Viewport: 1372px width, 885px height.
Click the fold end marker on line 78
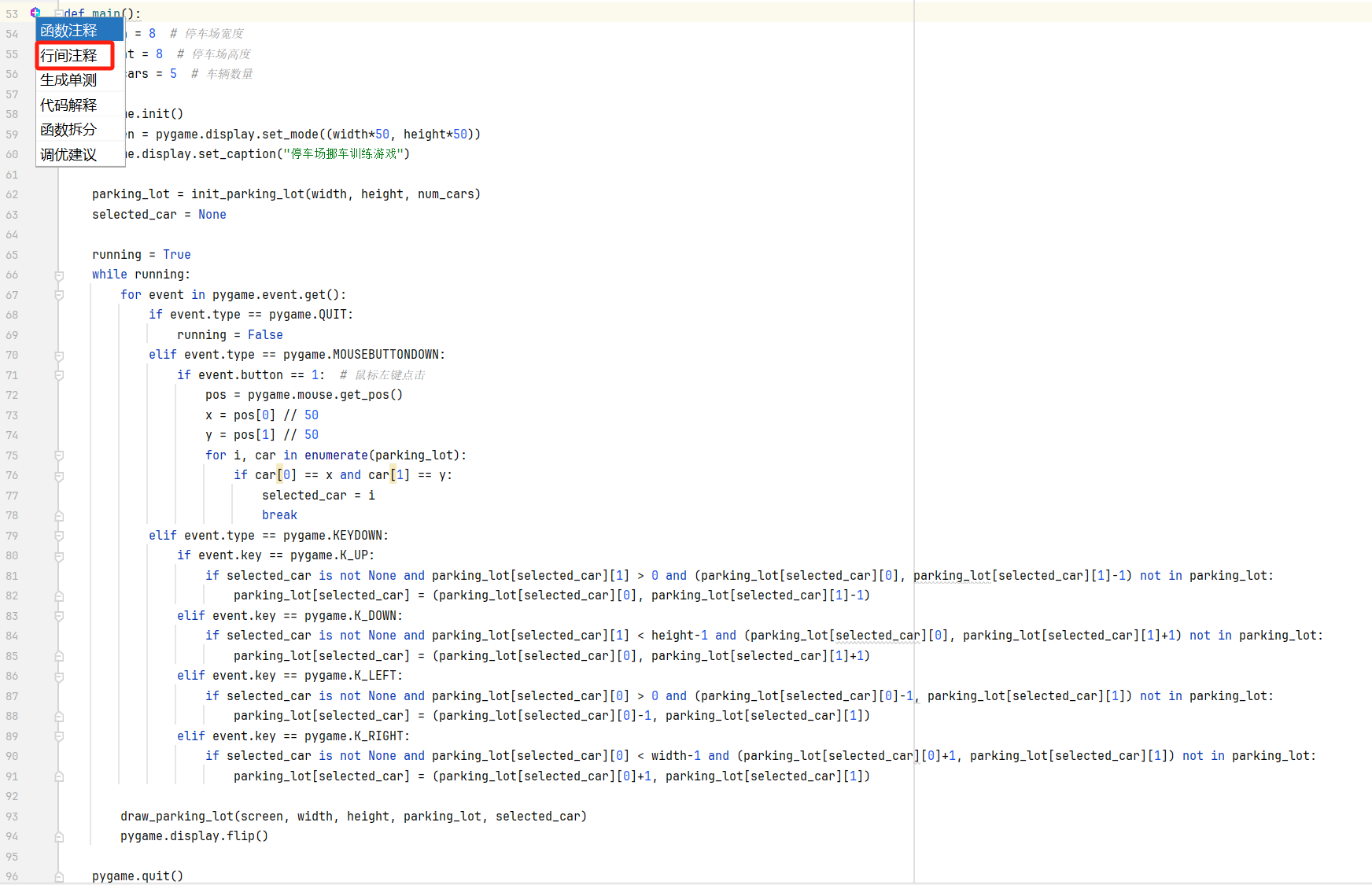[x=59, y=516]
